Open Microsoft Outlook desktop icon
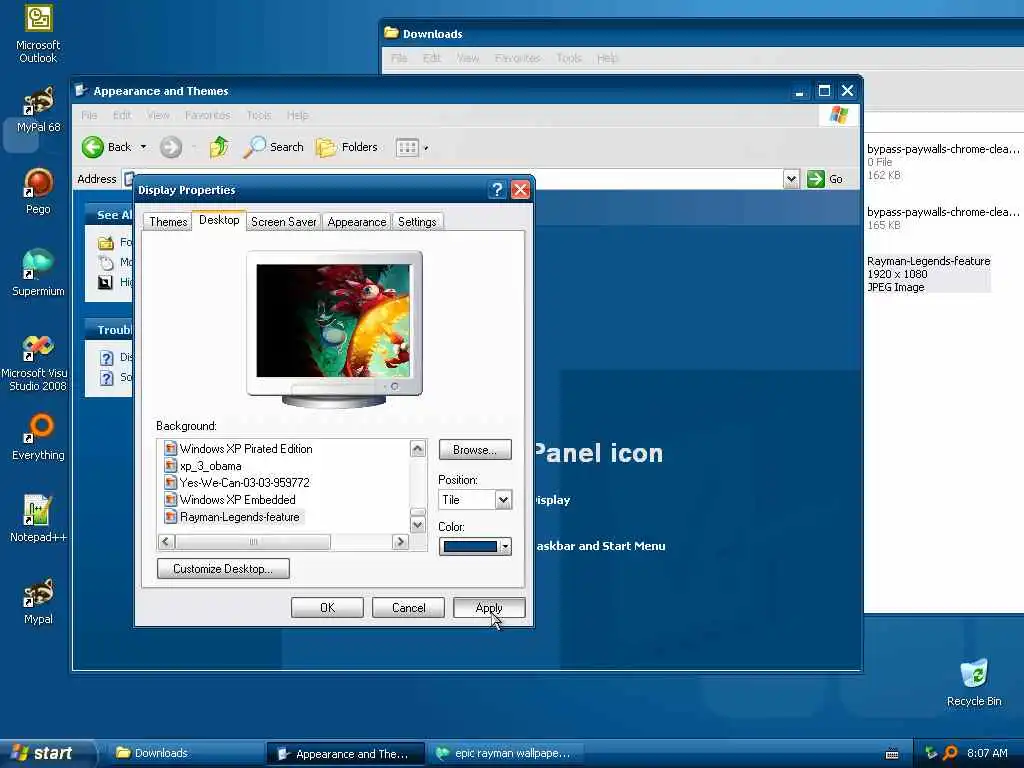 (38, 33)
